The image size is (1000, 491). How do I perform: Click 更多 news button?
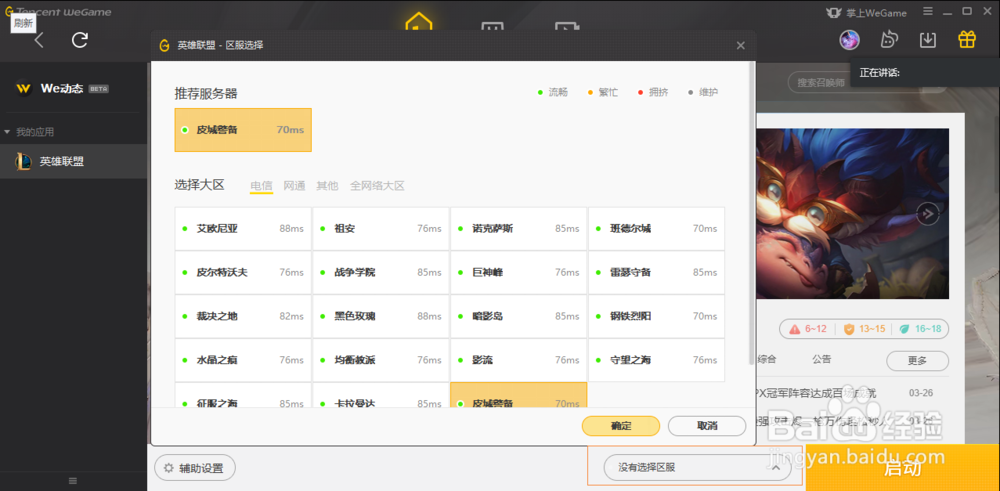917,361
